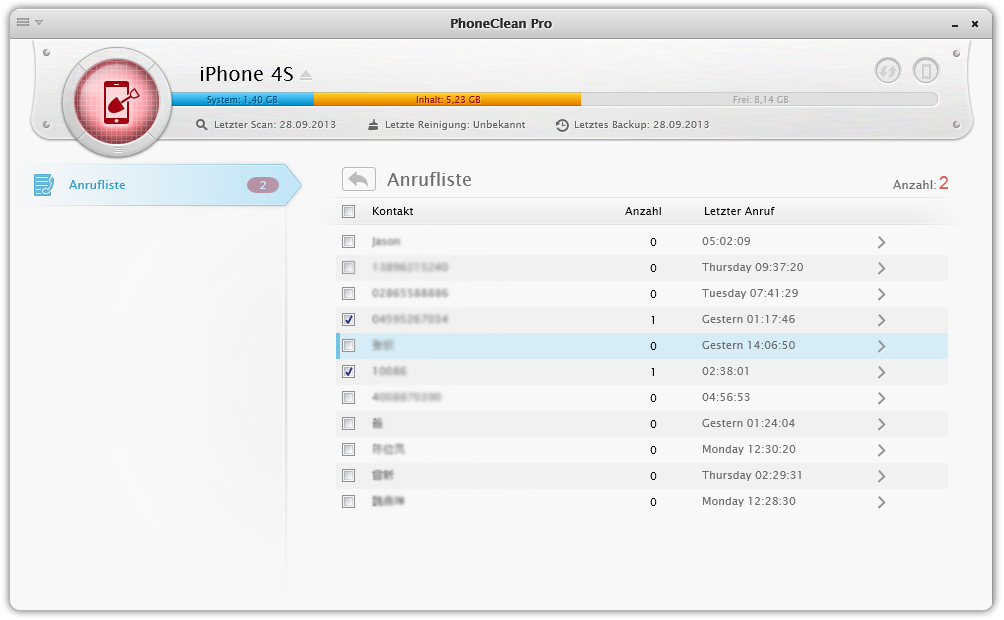Click the Letztes Backup clock icon
The width and height of the screenshot is (1004, 620).
(562, 126)
